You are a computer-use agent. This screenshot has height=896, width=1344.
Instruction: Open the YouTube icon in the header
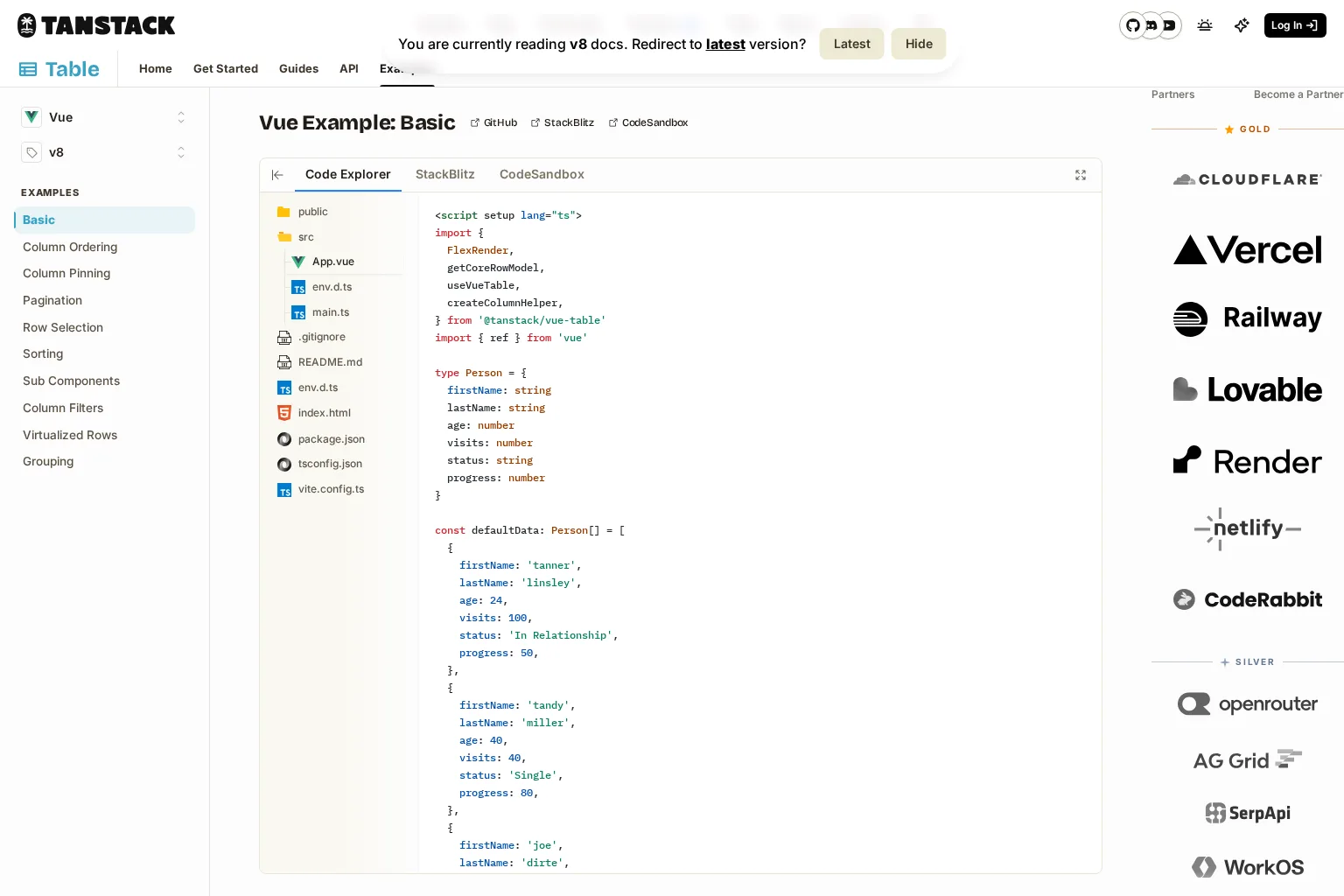1169,25
